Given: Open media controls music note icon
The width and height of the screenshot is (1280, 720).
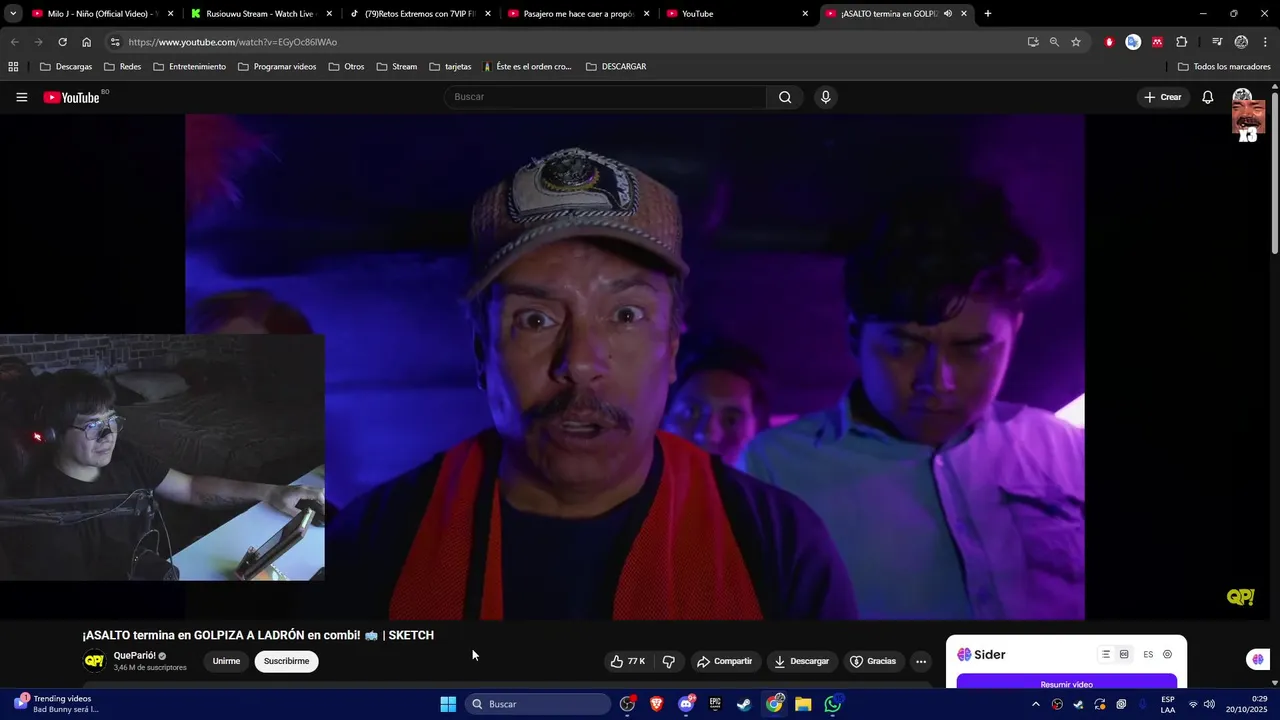Looking at the screenshot, I should tap(1217, 42).
